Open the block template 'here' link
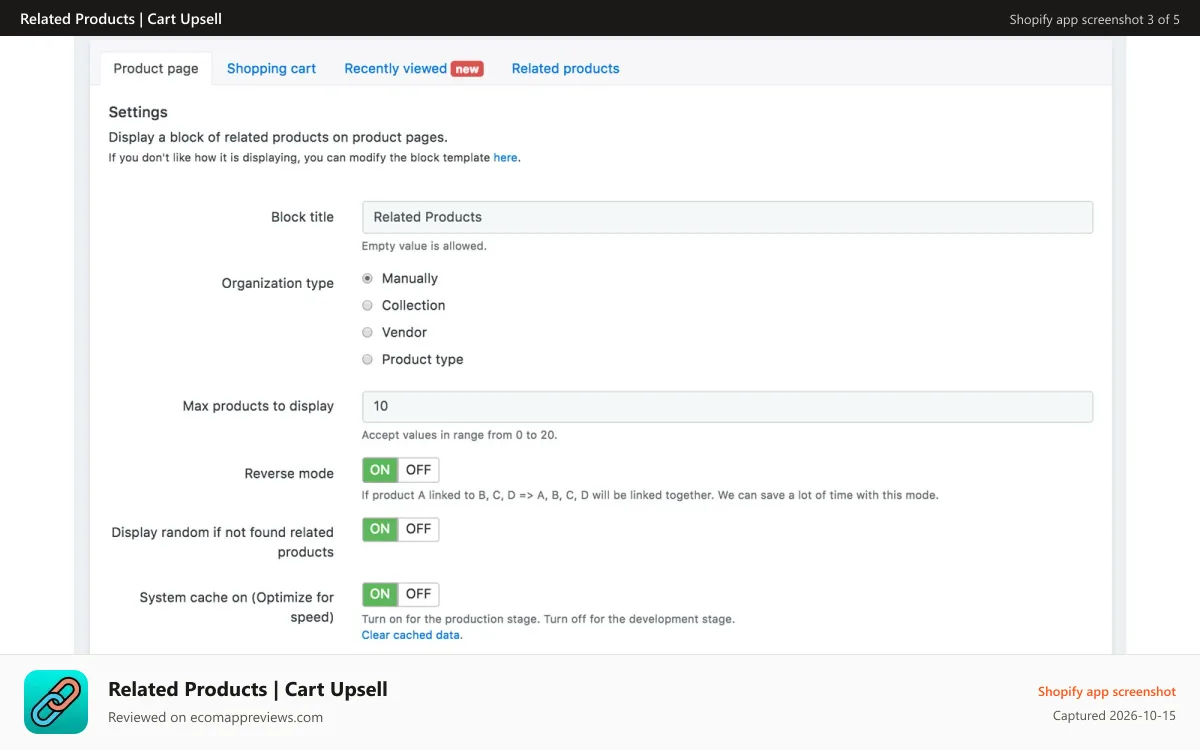The image size is (1200, 750). [505, 157]
